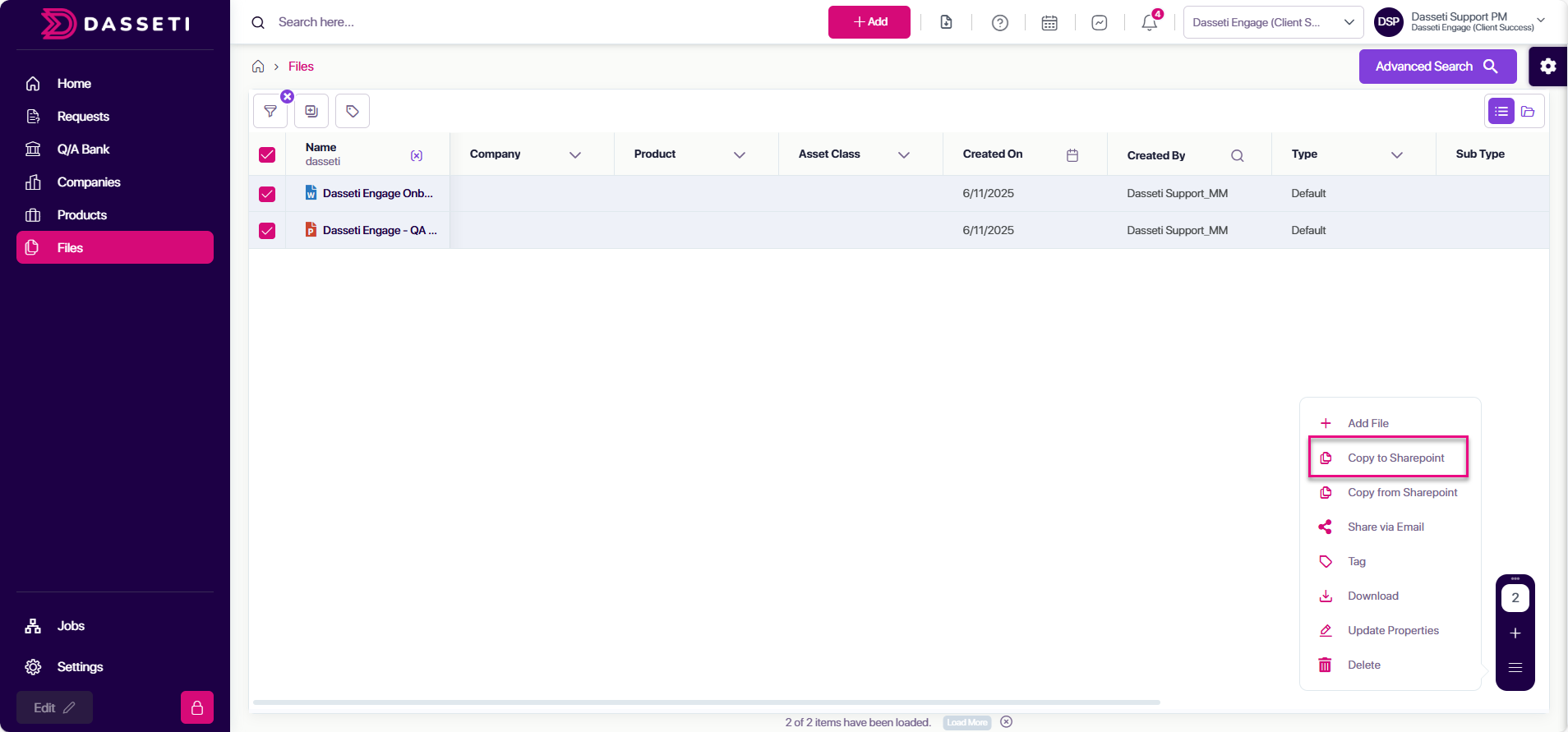Open the column chooser toolbar icon

click(x=311, y=111)
